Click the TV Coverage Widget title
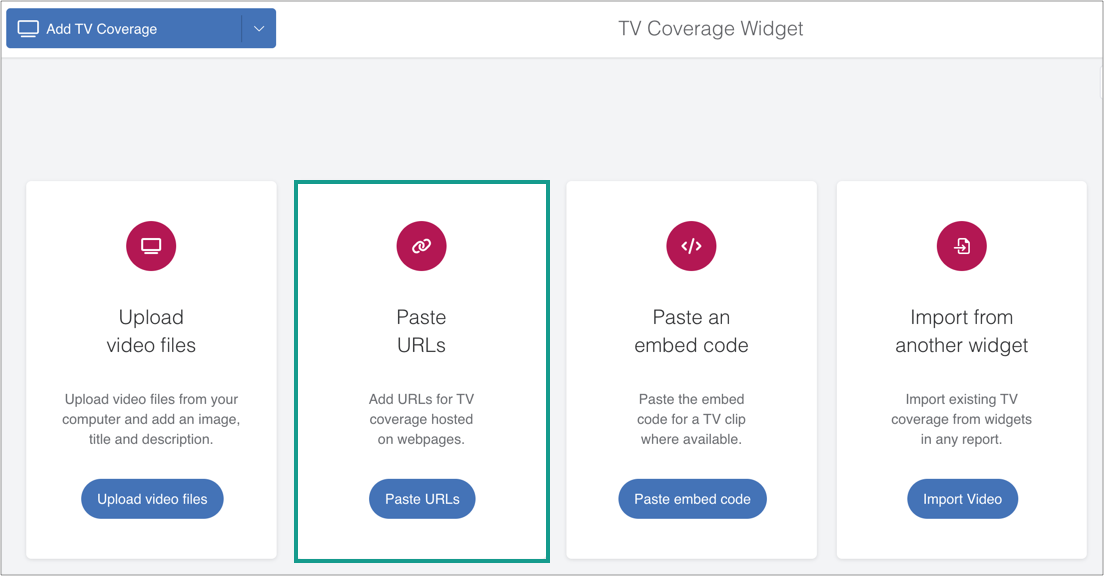 pyautogui.click(x=710, y=29)
